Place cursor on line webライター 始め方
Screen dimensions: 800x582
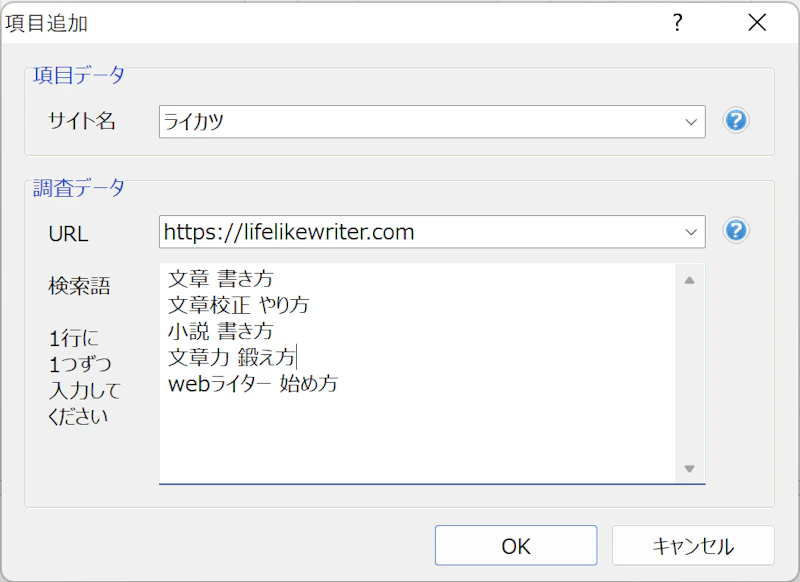point(252,383)
